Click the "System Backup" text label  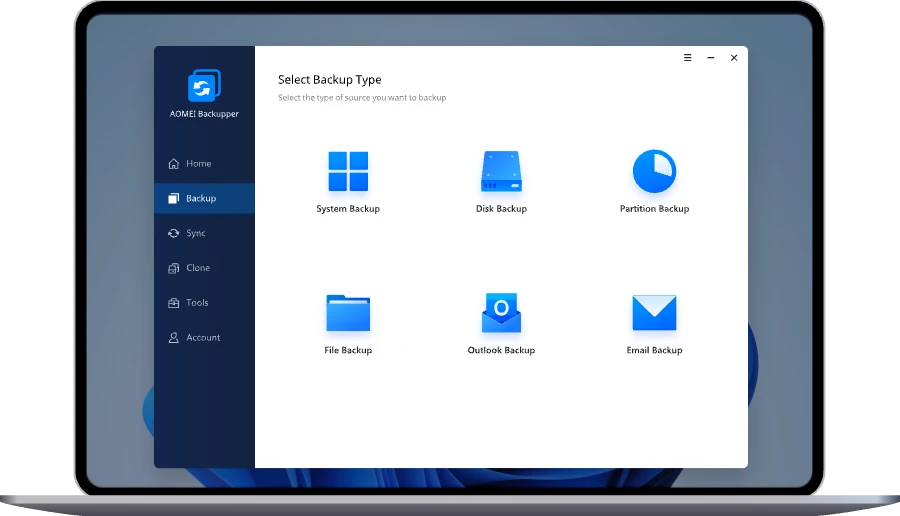coord(348,209)
